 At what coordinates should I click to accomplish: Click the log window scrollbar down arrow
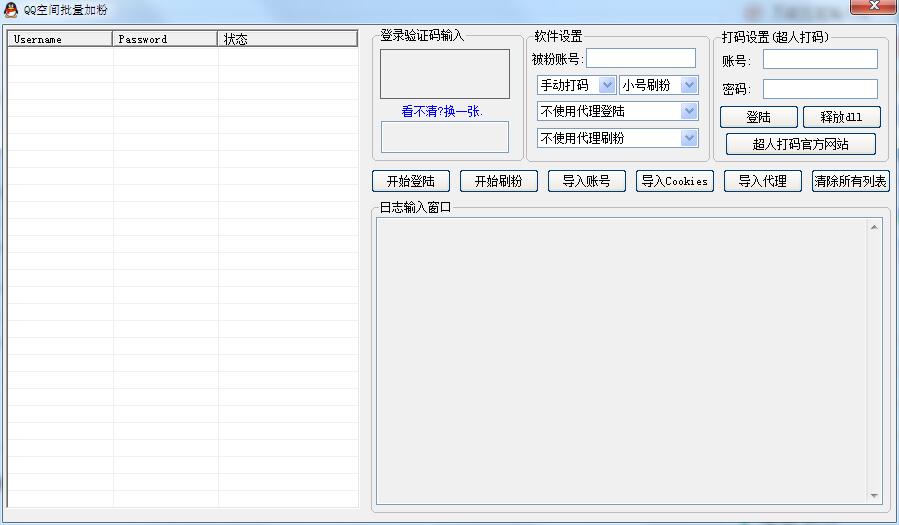point(875,496)
